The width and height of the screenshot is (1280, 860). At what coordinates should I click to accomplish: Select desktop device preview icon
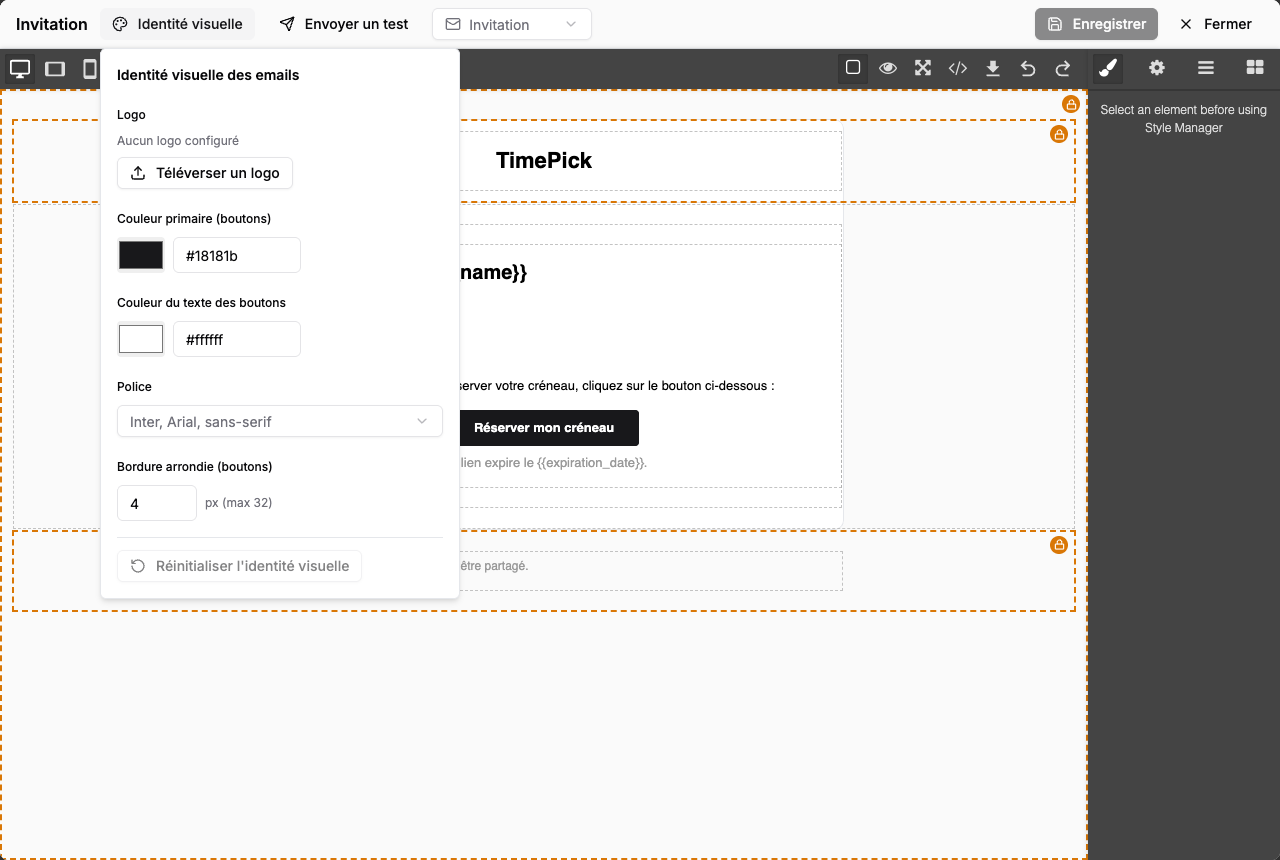click(20, 68)
